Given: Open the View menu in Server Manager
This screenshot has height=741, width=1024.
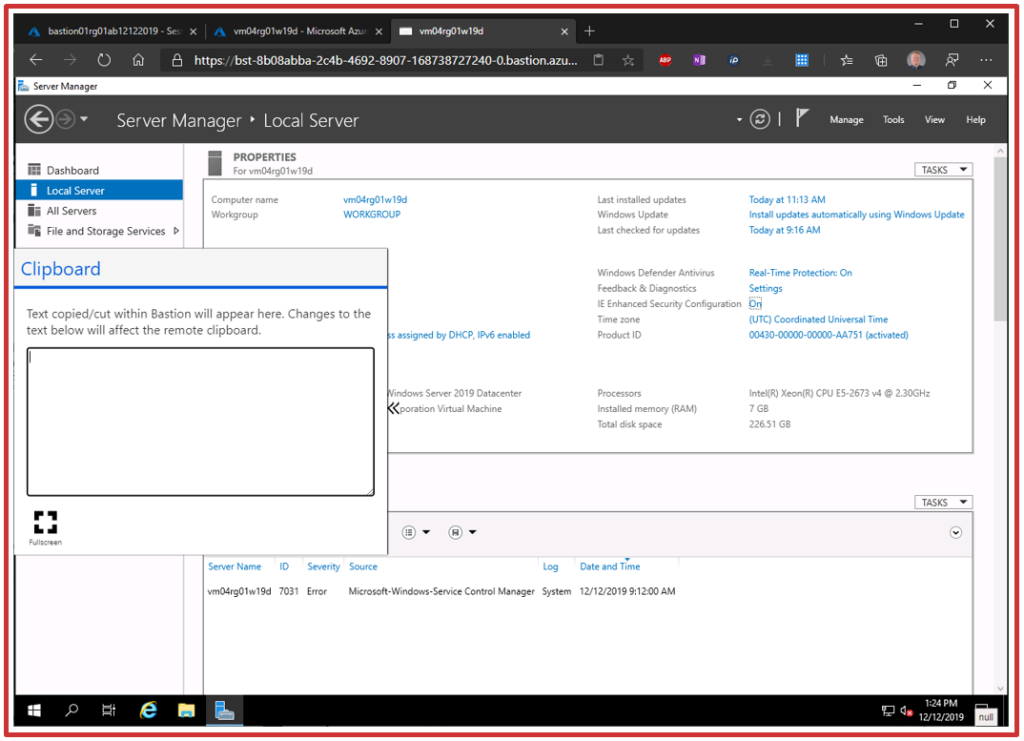Looking at the screenshot, I should 935,120.
